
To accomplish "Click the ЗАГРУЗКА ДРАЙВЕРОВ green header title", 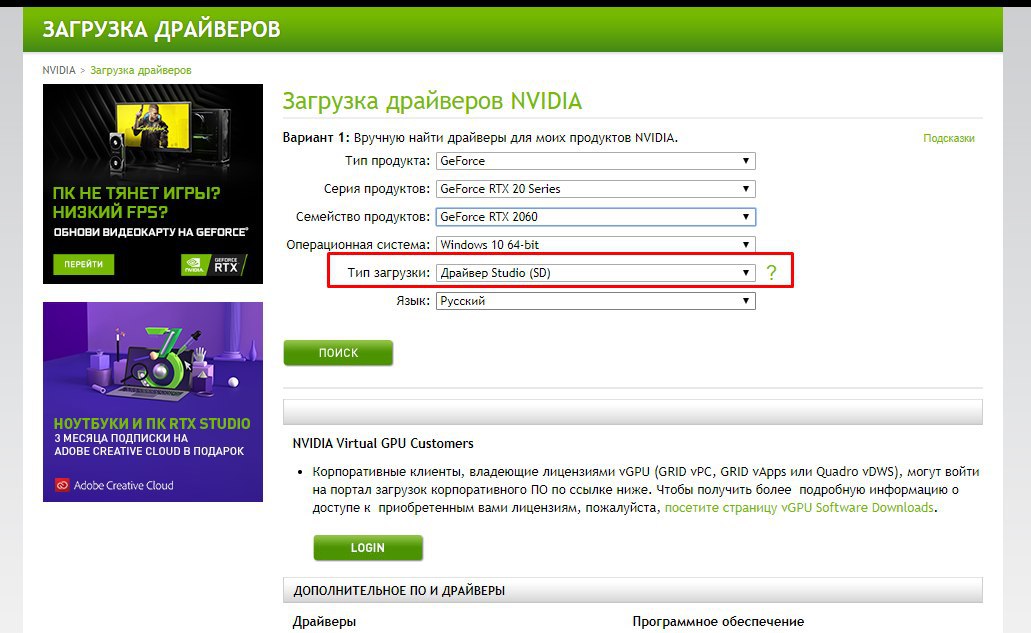I will [x=161, y=30].
